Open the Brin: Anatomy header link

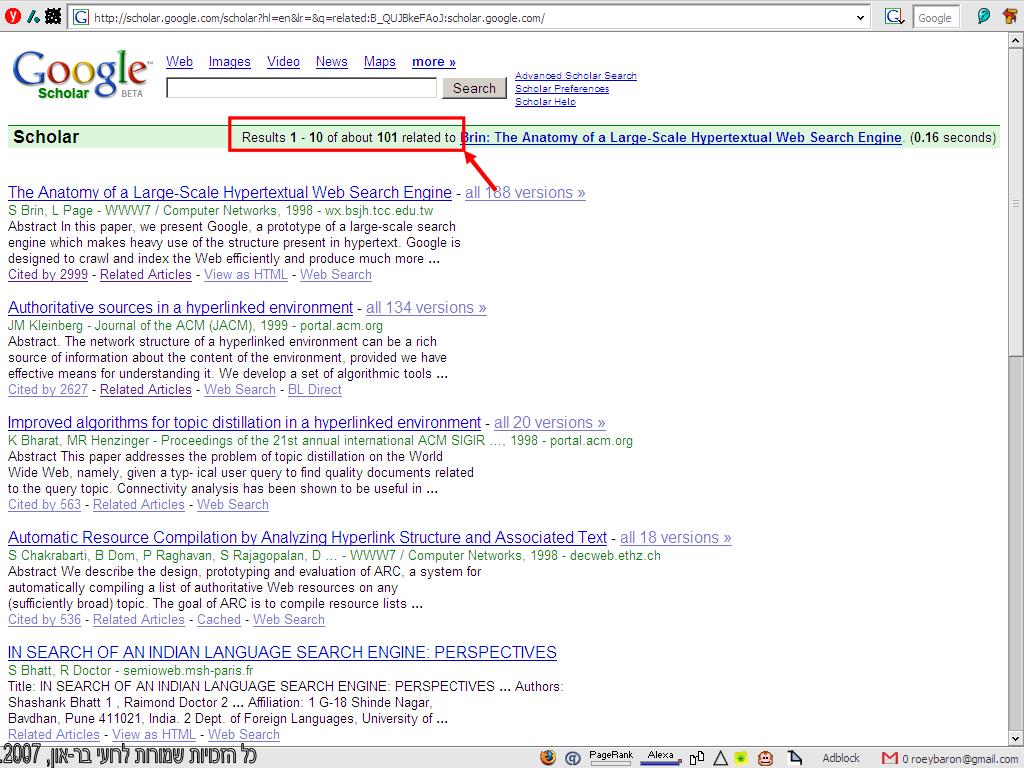681,137
